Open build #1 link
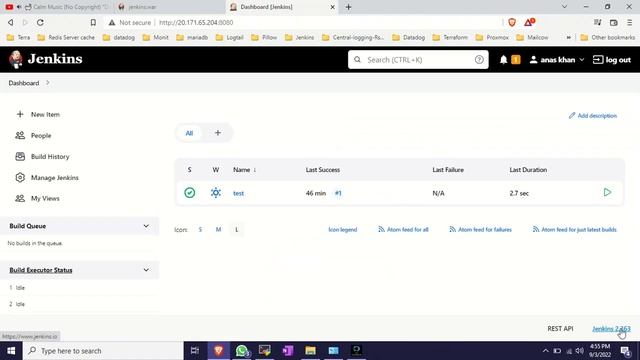This screenshot has width=640, height=360. pyautogui.click(x=338, y=193)
